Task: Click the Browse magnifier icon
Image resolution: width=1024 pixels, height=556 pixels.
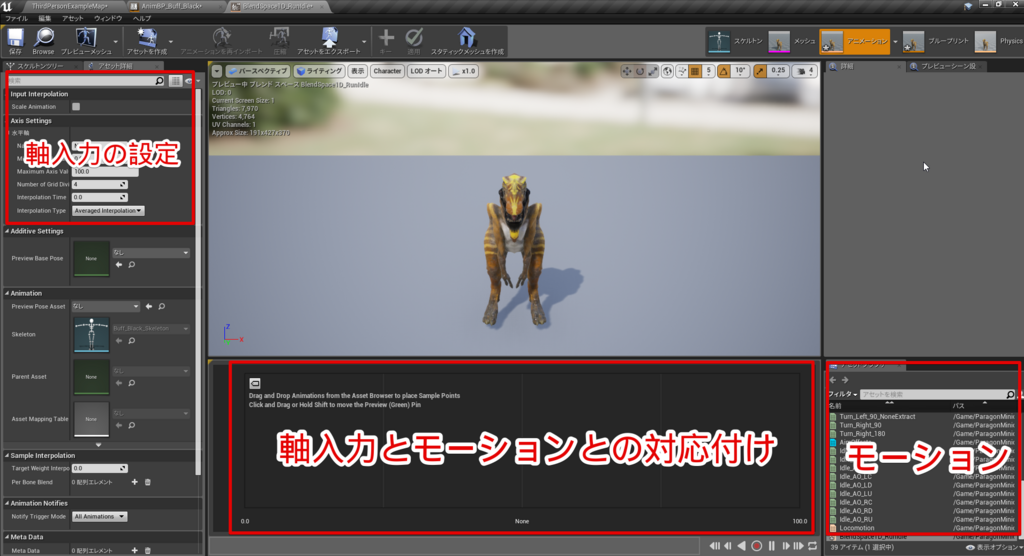Action: coord(44,38)
